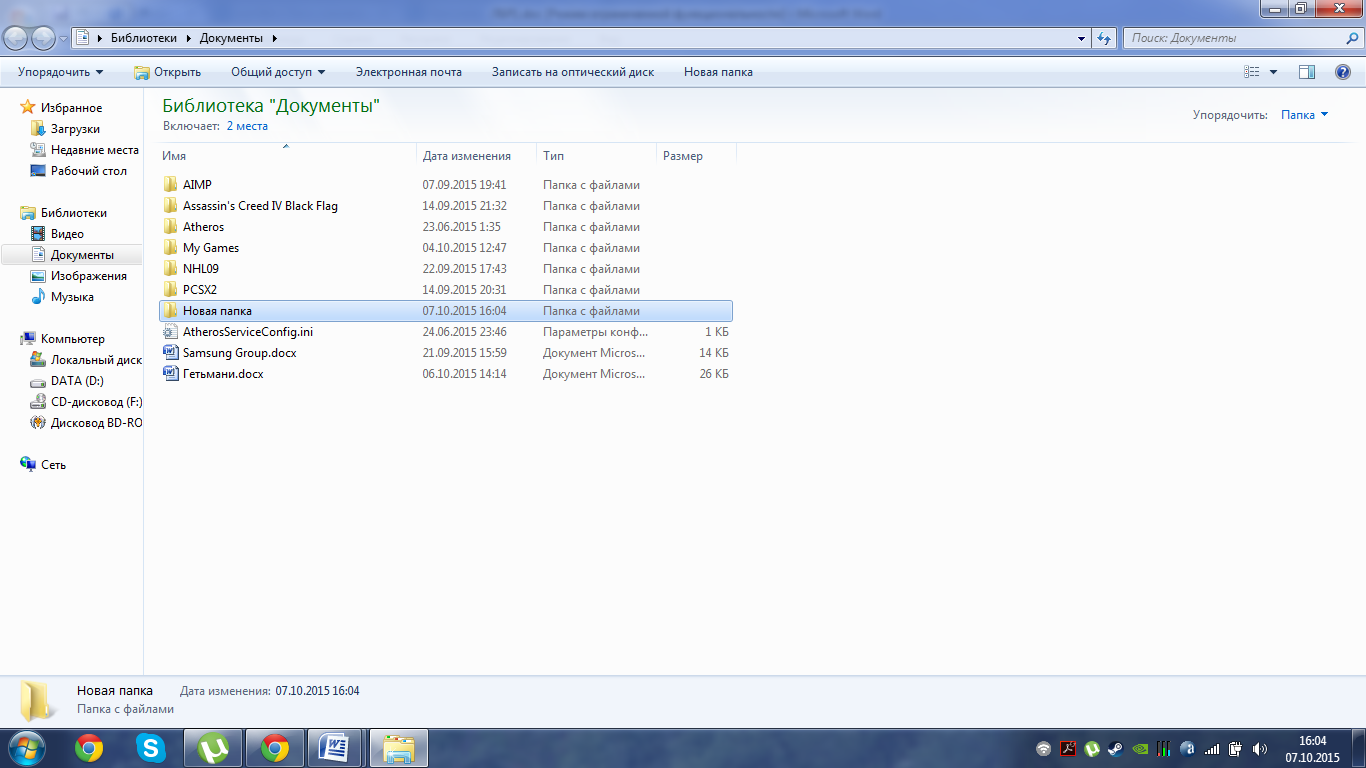Click the large folder thumbnail in details pane
This screenshot has width=1366, height=768.
(39, 700)
